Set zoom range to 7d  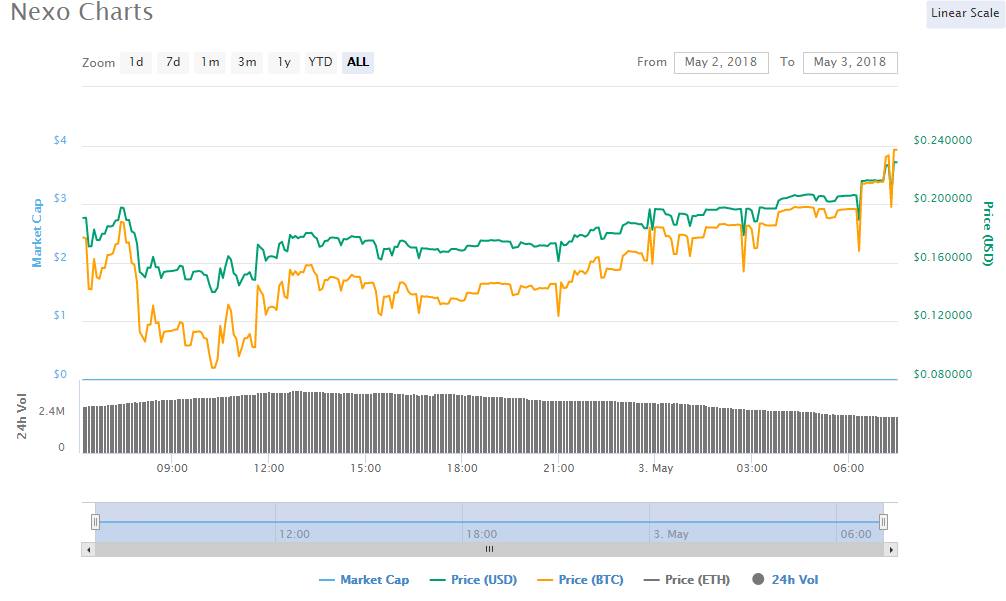173,62
